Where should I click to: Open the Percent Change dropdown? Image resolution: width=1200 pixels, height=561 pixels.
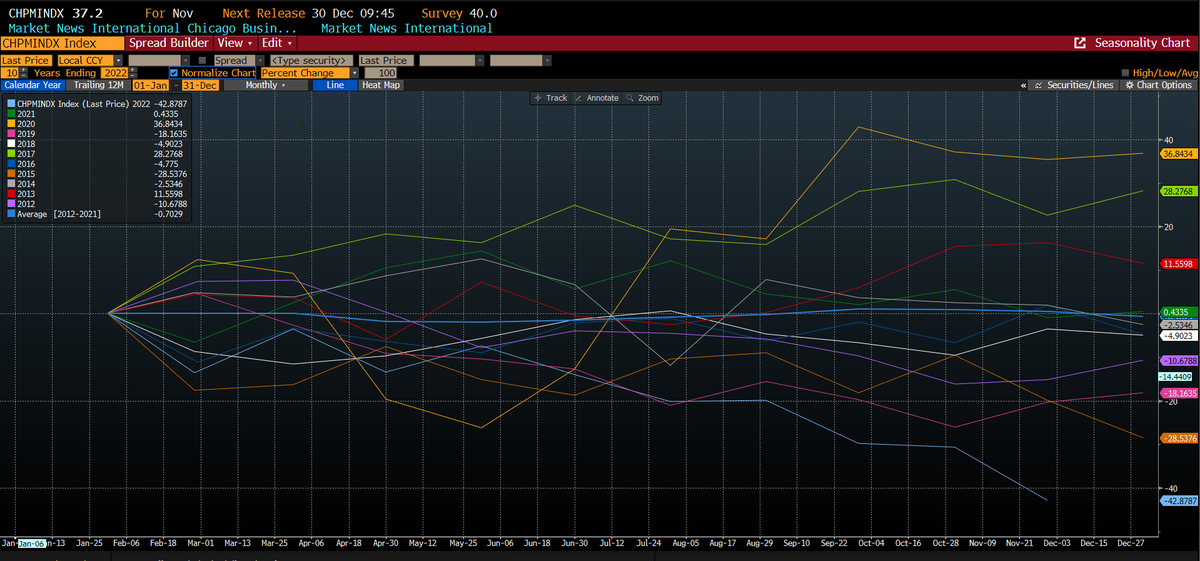(354, 73)
